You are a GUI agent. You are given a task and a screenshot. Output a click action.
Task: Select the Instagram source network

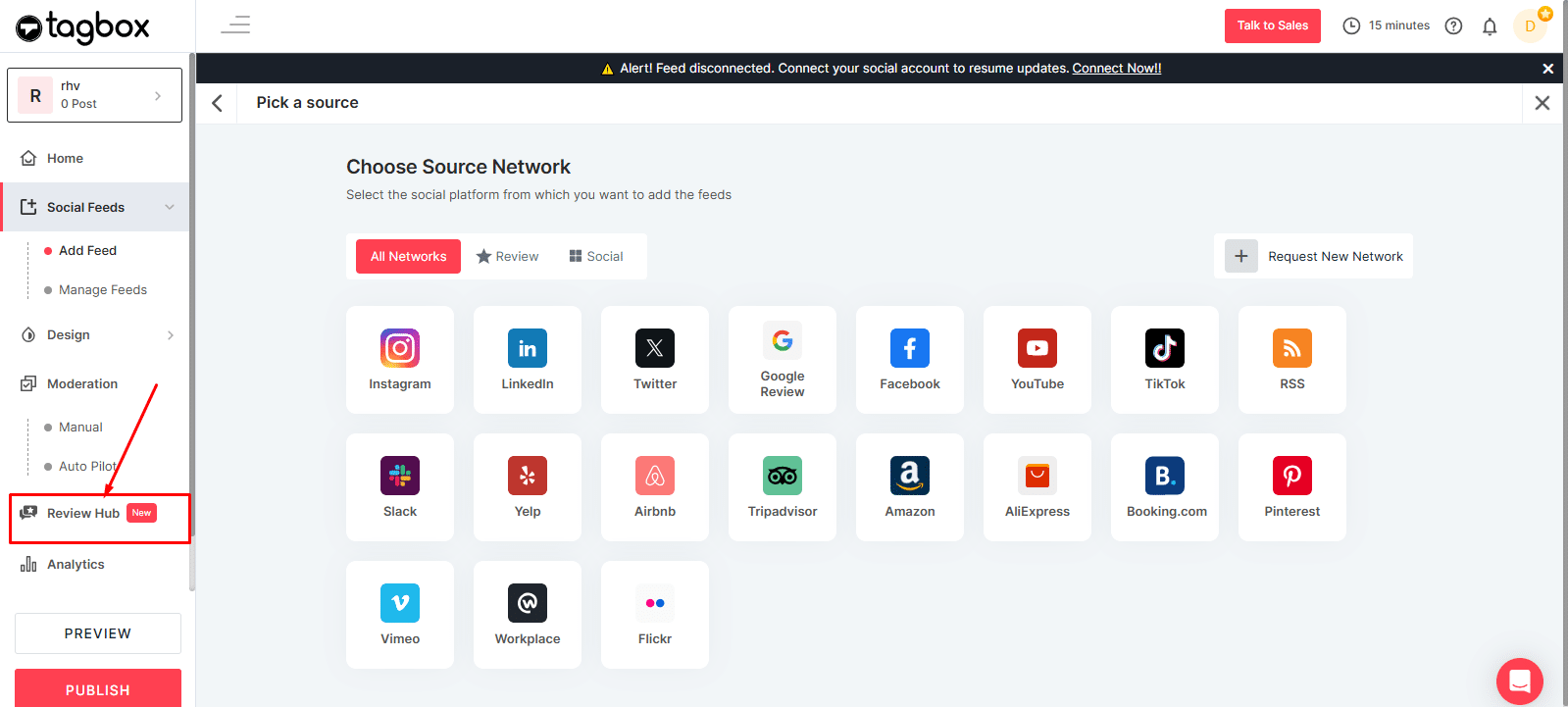point(400,359)
